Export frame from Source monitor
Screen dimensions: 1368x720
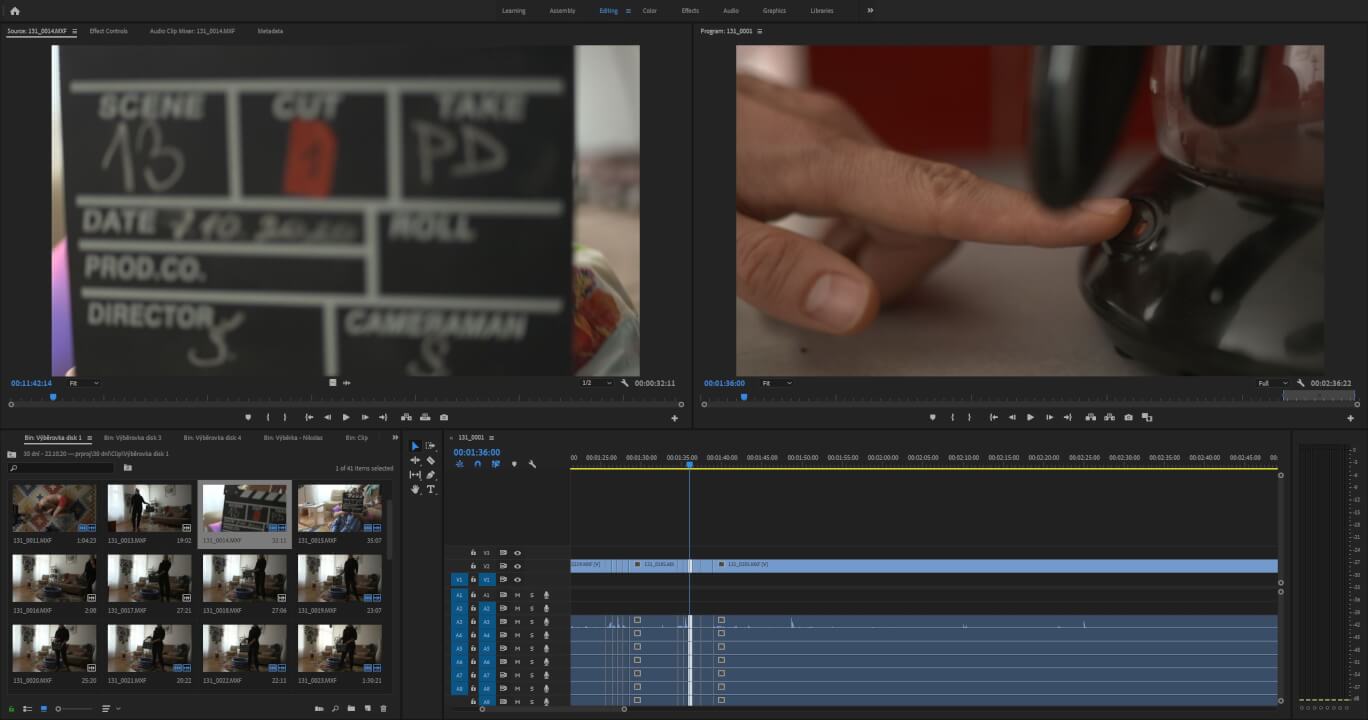pyautogui.click(x=444, y=417)
